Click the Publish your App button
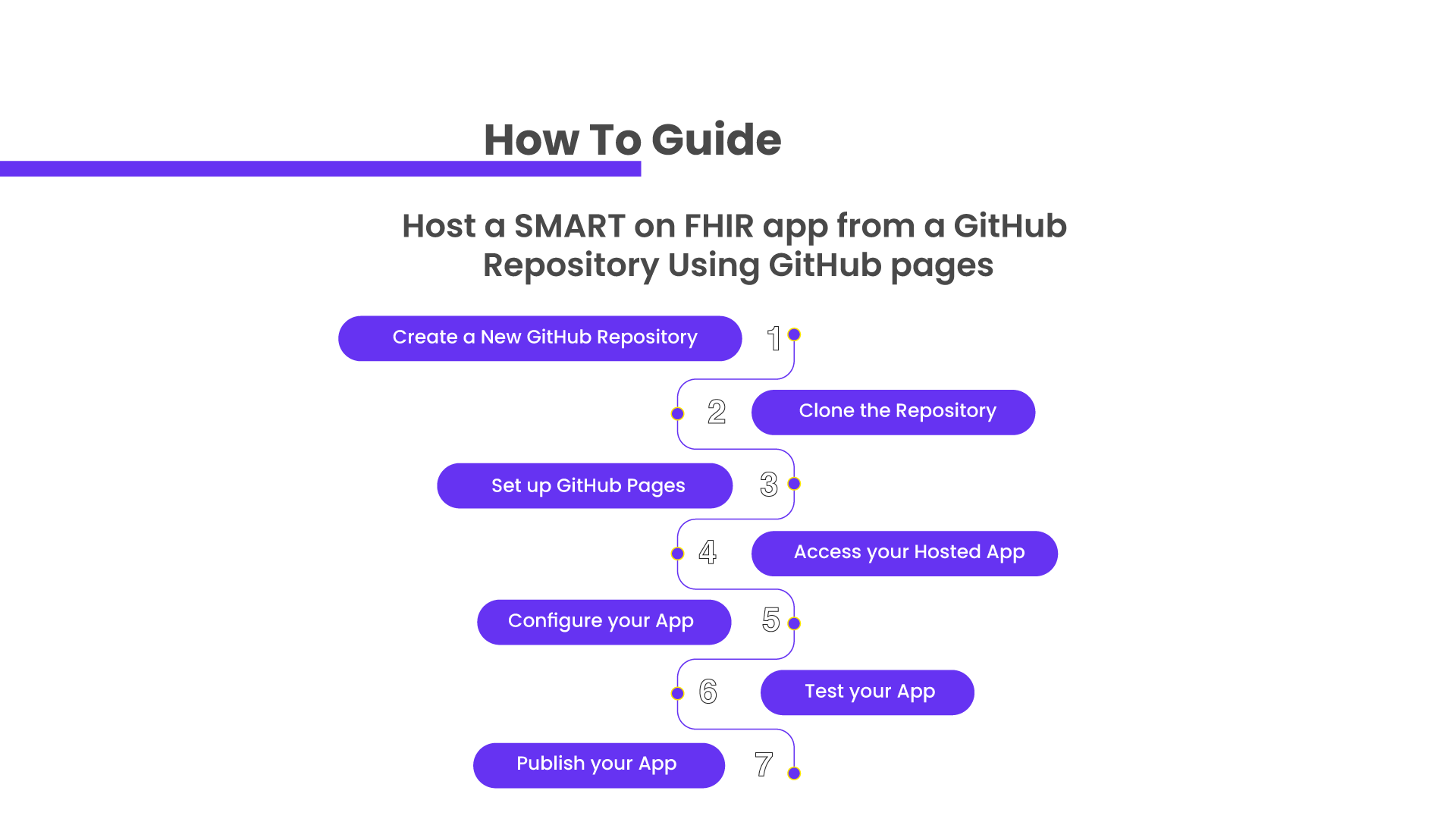 pyautogui.click(x=597, y=763)
